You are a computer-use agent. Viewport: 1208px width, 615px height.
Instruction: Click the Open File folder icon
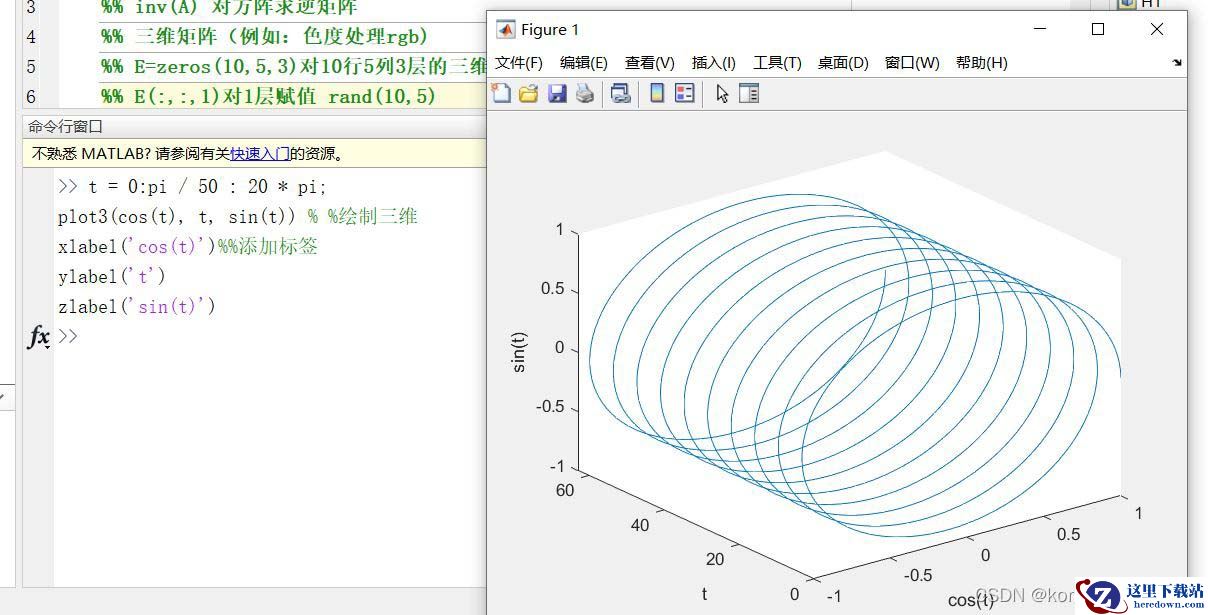coord(528,94)
